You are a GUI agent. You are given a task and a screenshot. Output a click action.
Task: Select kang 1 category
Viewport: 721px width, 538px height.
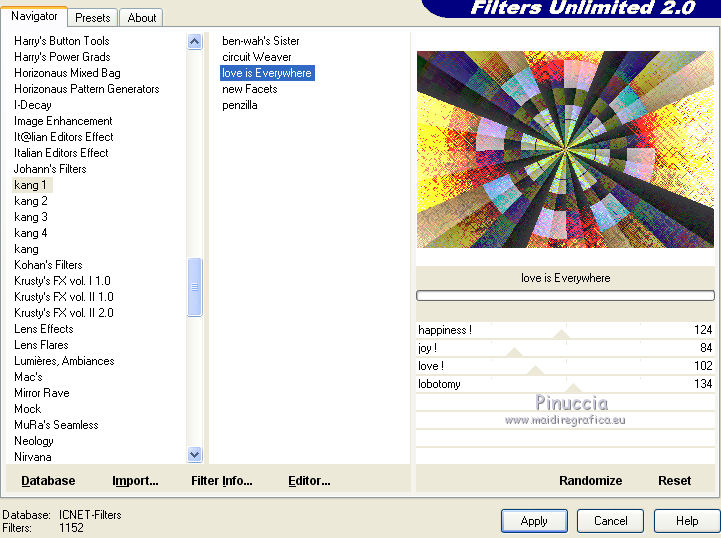tap(30, 185)
